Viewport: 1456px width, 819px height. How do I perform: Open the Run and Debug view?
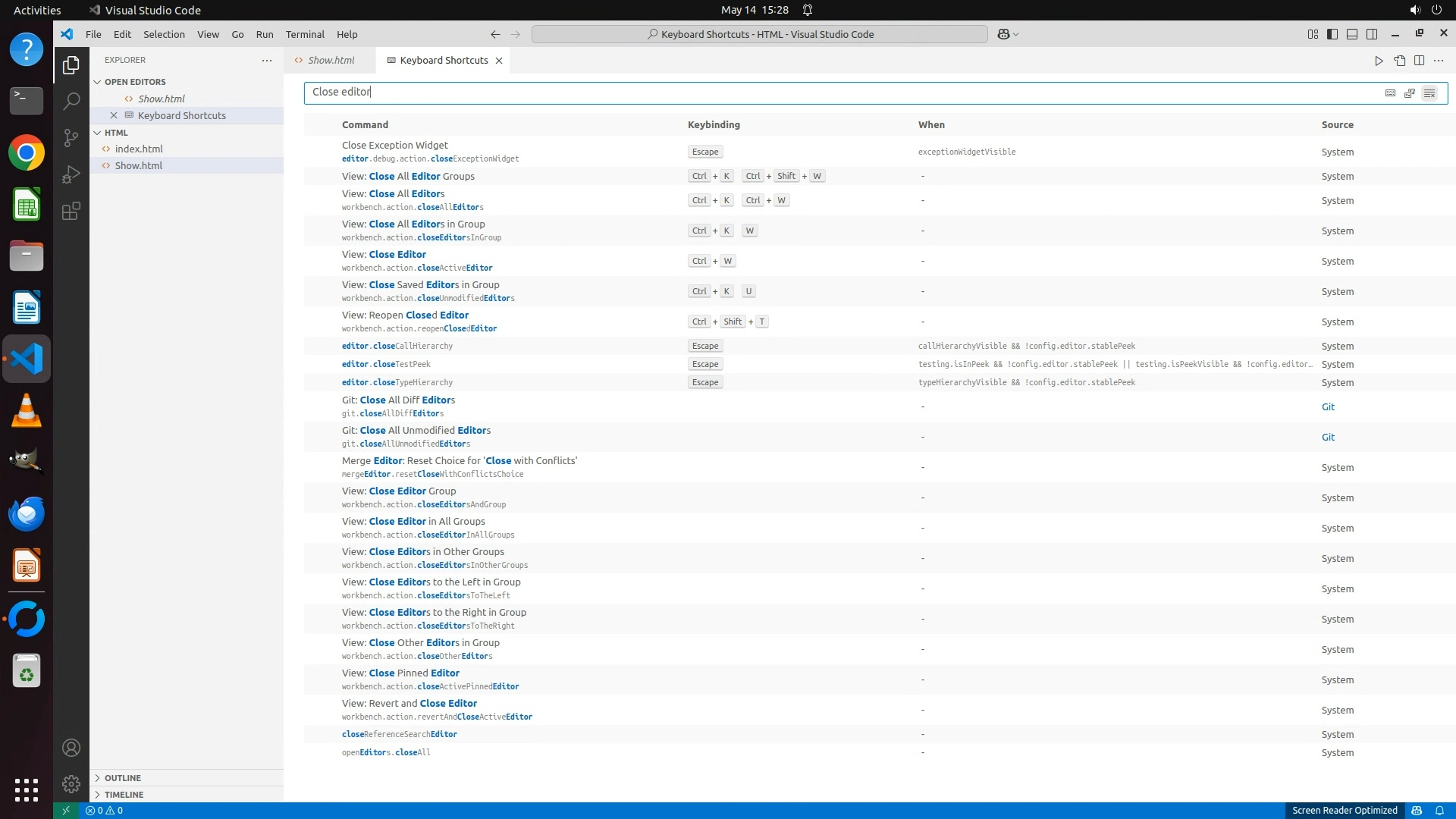click(71, 174)
